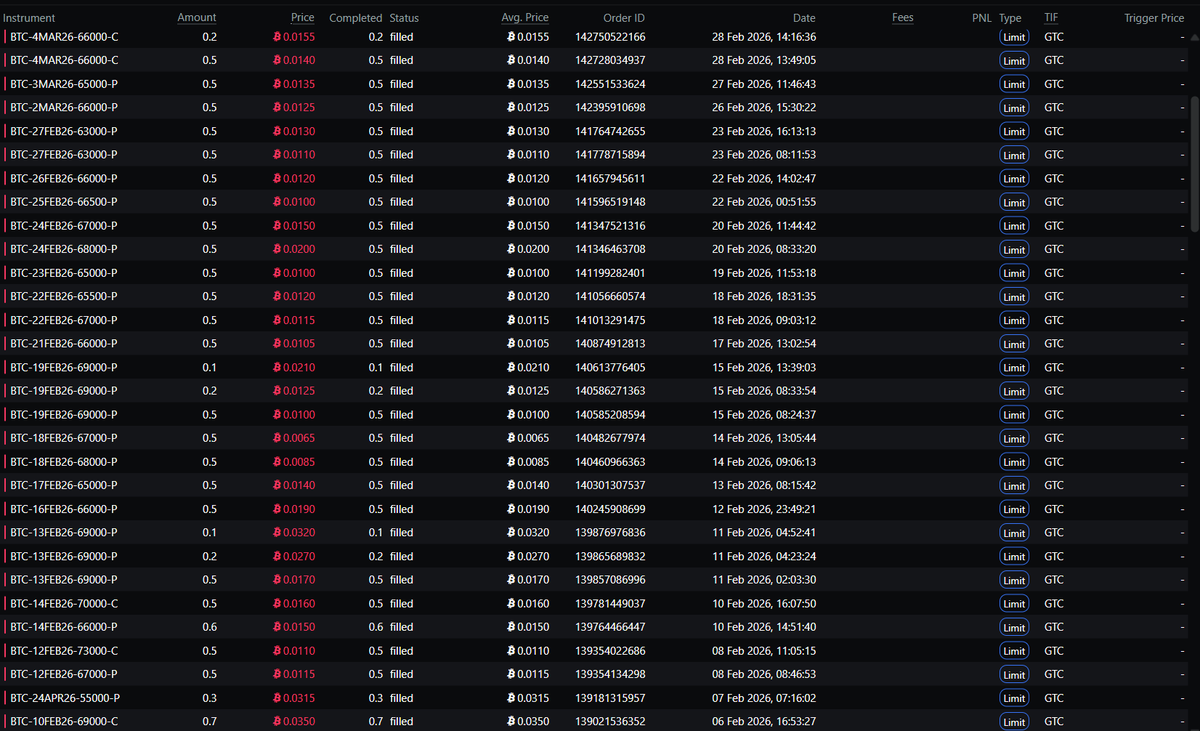The height and width of the screenshot is (731, 1200).
Task: Click date 15 Feb 2026, 08:24:37
Action: (x=764, y=414)
